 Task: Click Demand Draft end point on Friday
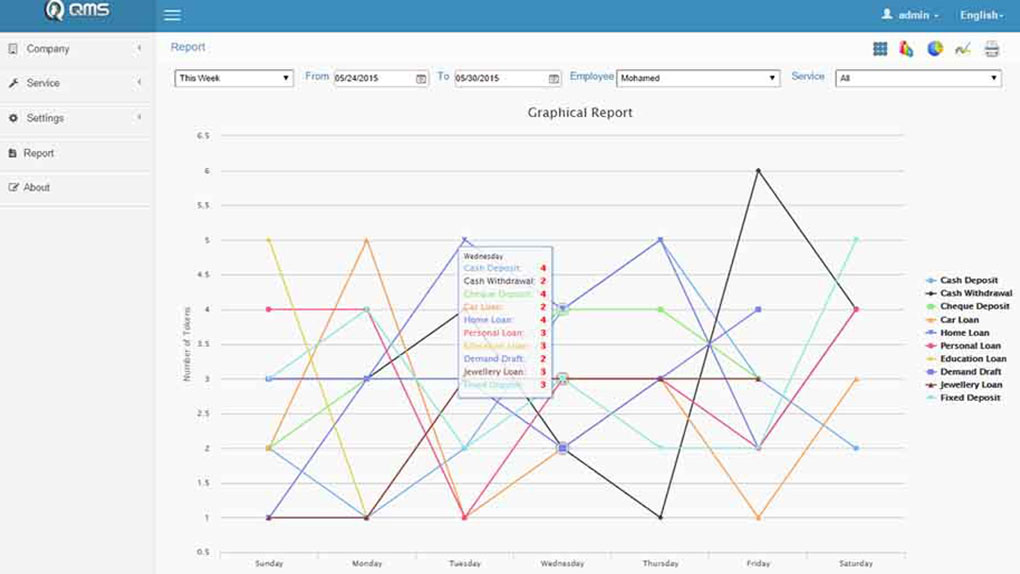coord(758,309)
